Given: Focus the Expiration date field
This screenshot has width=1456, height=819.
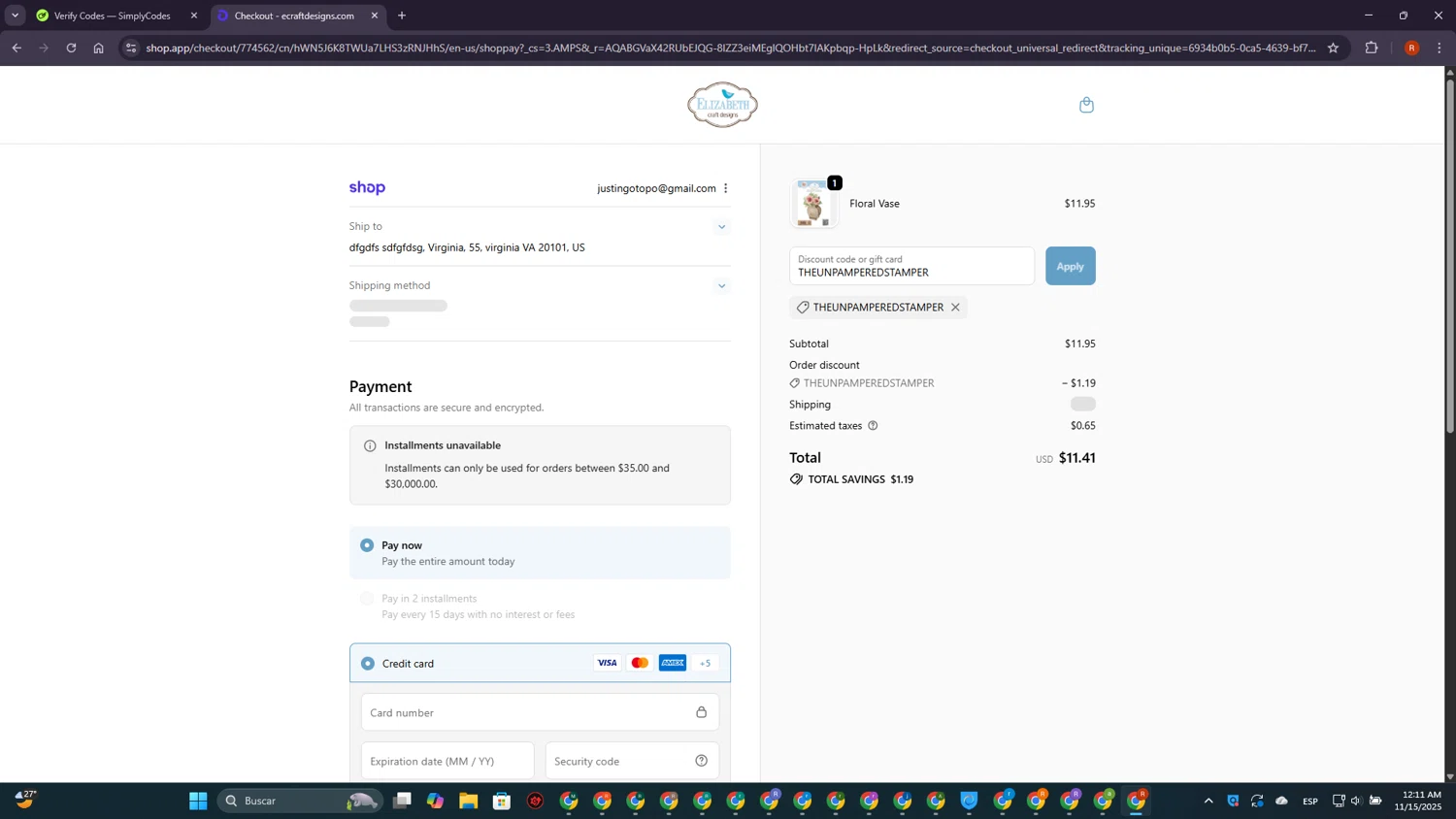Looking at the screenshot, I should click(x=447, y=761).
